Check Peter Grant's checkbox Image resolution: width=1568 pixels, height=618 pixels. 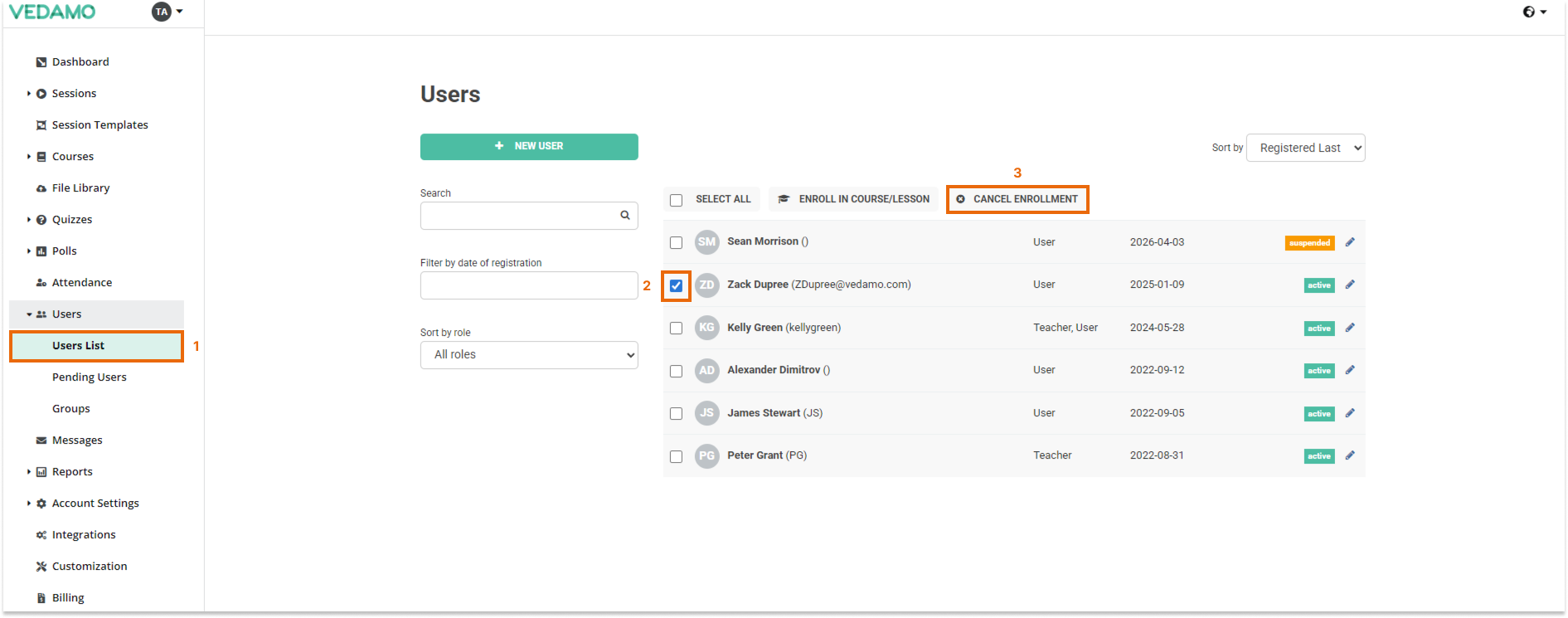click(x=676, y=456)
